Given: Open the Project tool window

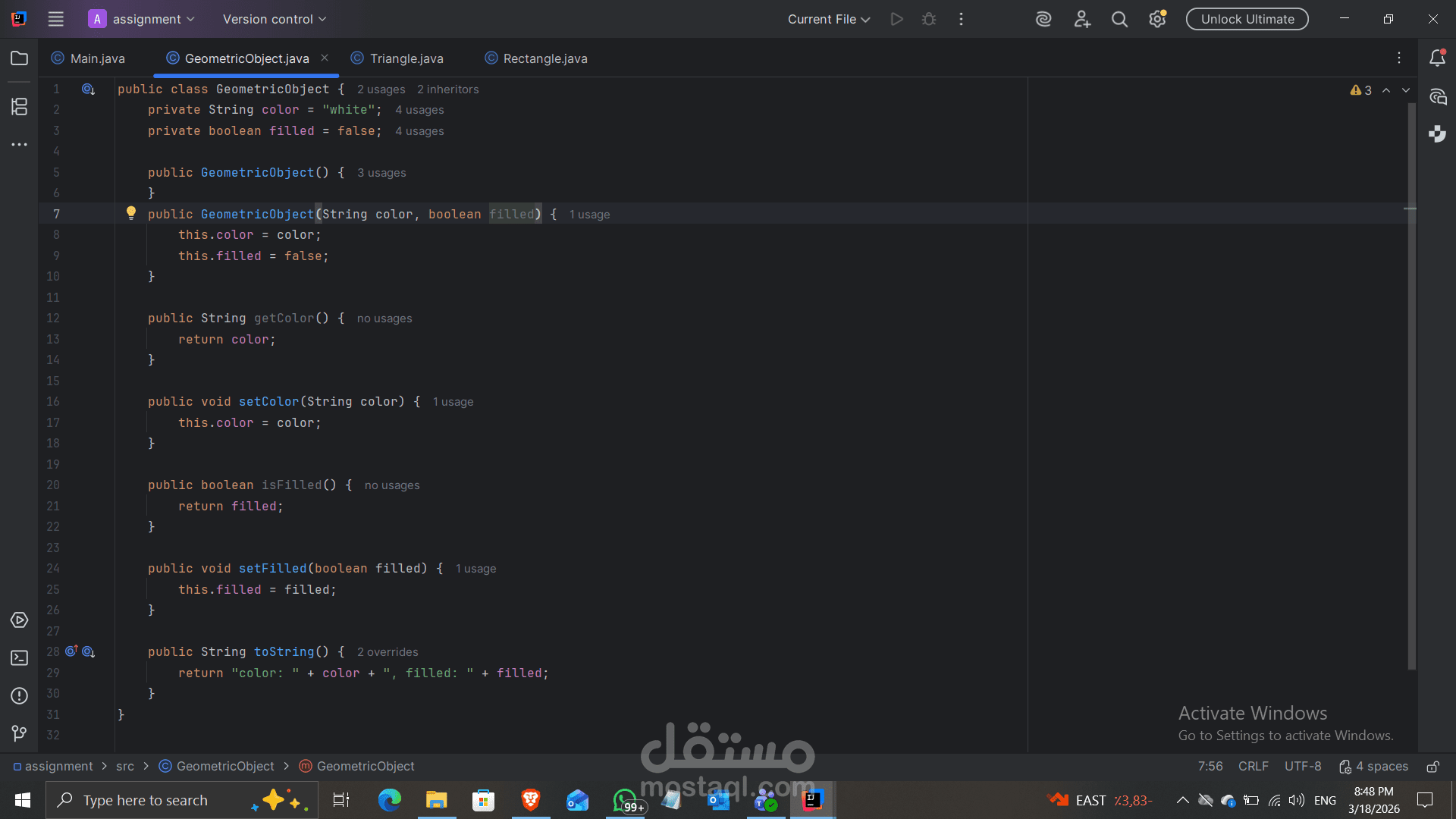Looking at the screenshot, I should [19, 58].
